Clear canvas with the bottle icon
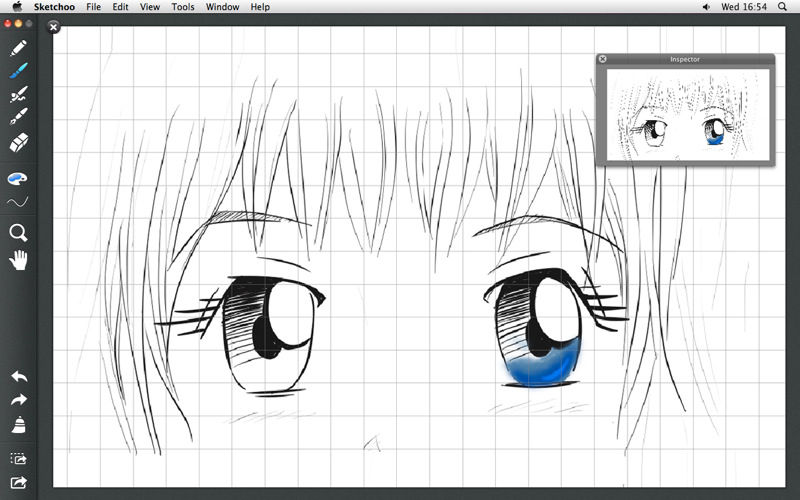The width and height of the screenshot is (800, 500). pos(18,425)
